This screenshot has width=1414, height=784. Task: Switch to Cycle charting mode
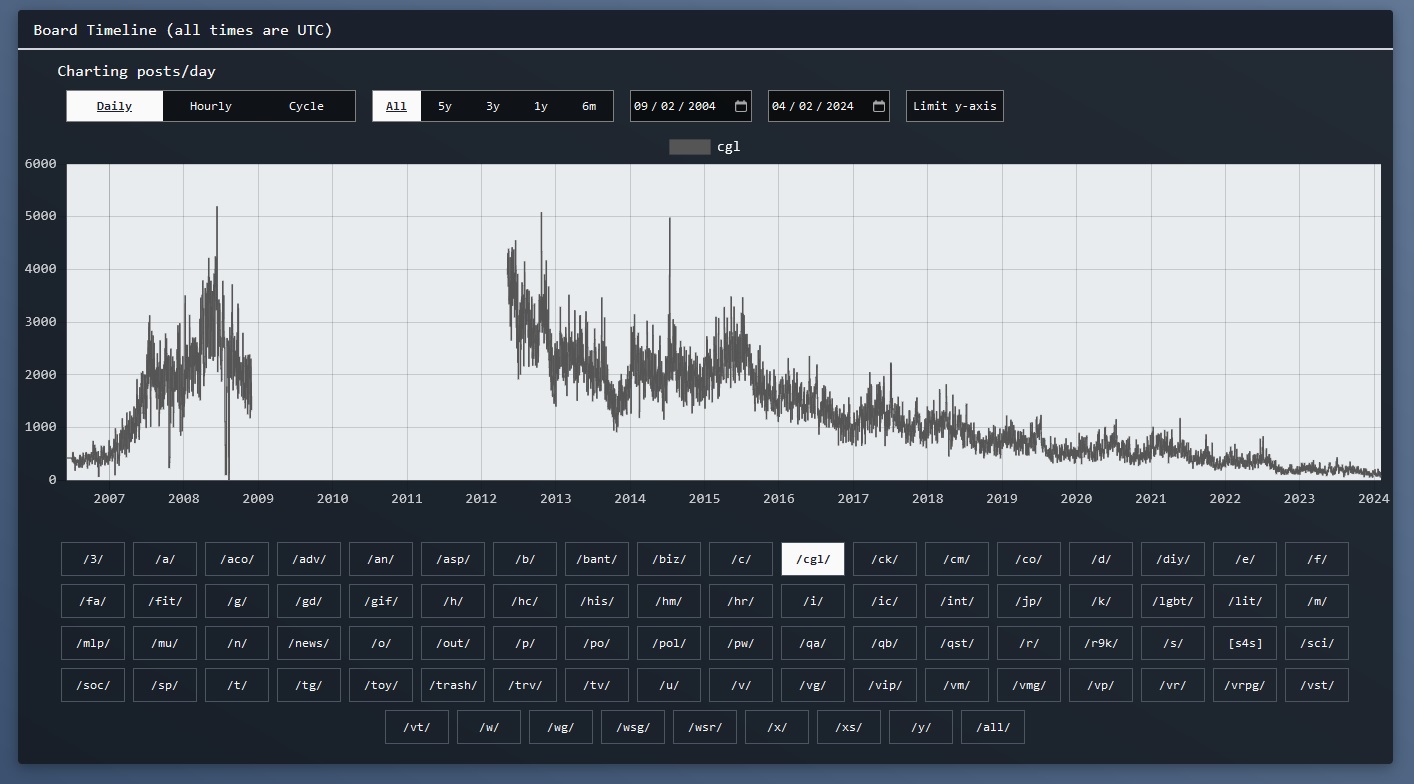click(306, 106)
